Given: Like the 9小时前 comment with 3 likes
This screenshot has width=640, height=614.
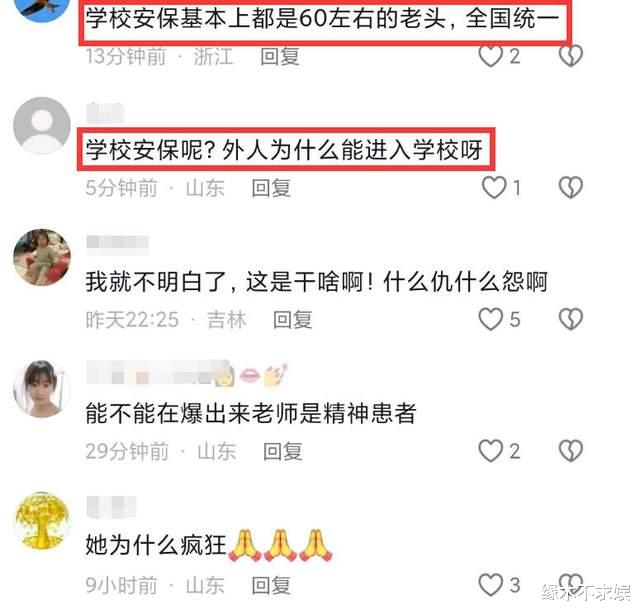Looking at the screenshot, I should click(491, 585).
